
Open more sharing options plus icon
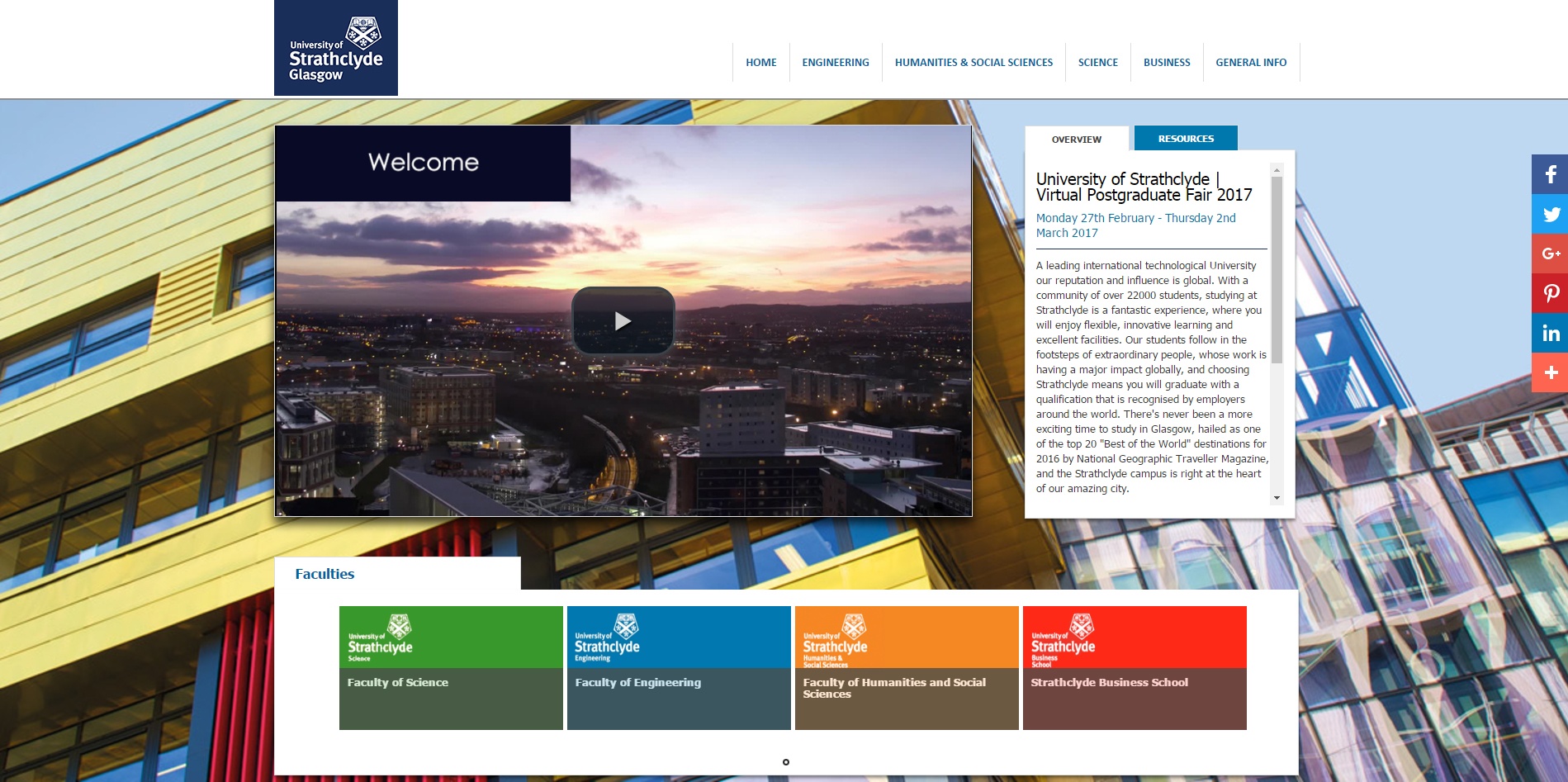tap(1550, 372)
